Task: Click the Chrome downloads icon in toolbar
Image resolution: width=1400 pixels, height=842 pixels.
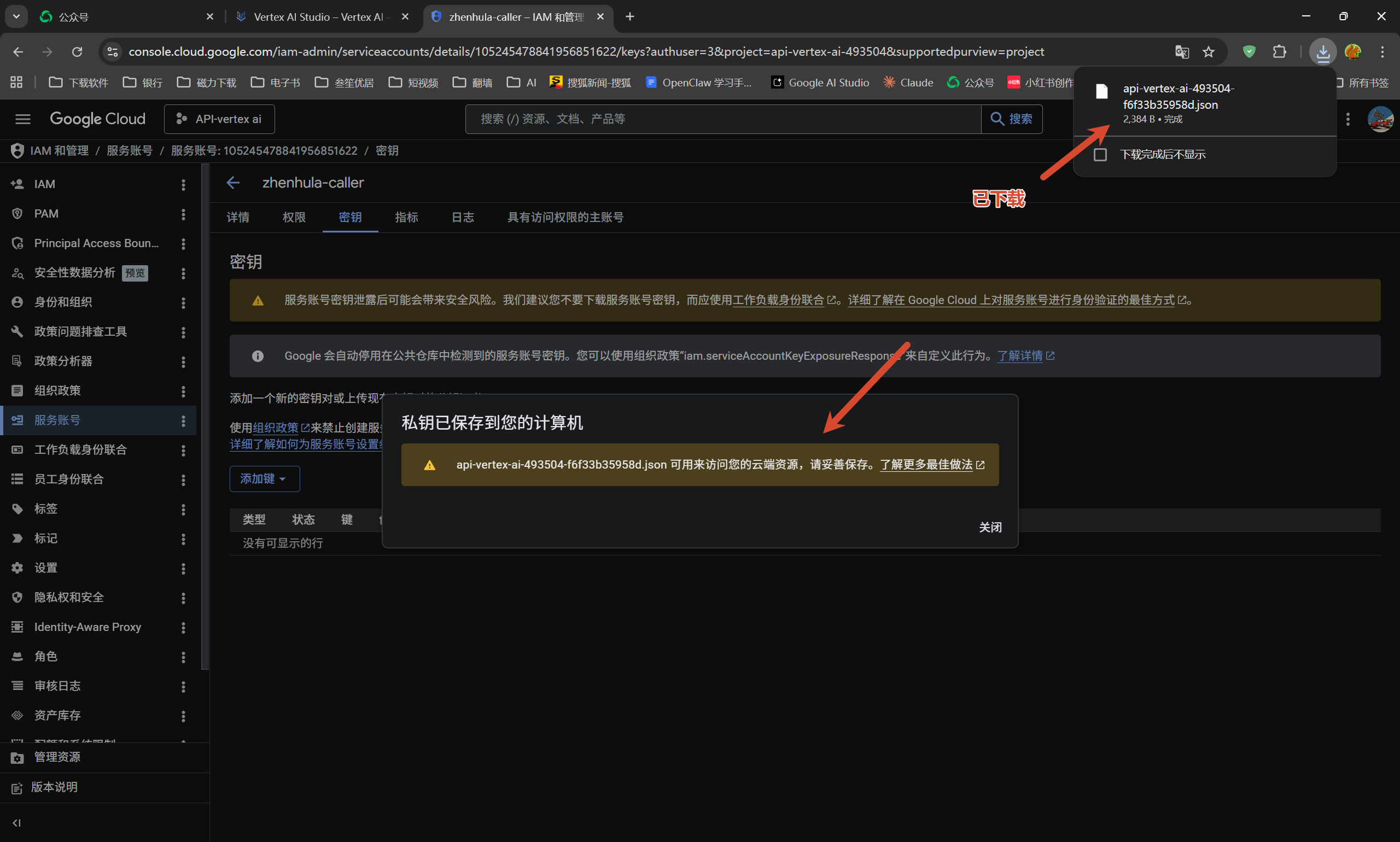Action: point(1323,51)
